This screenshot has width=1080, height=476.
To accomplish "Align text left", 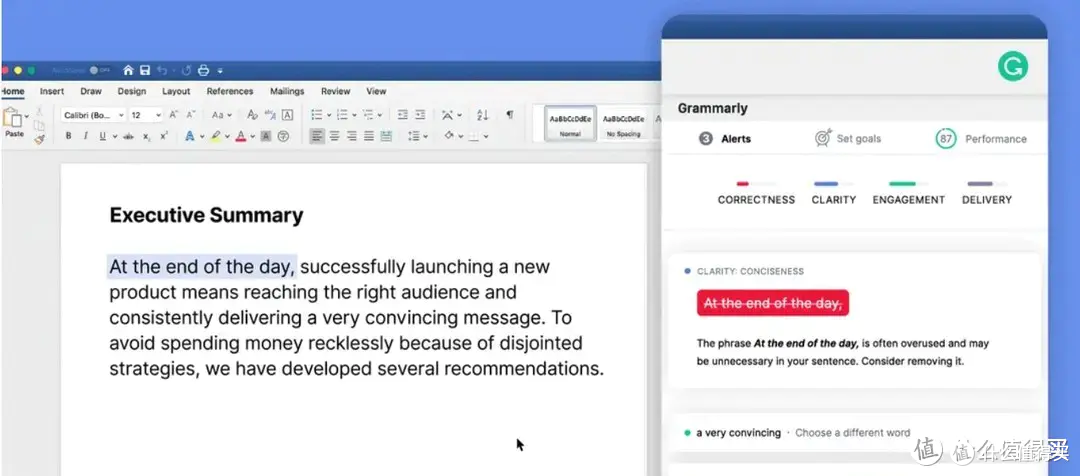I will [x=317, y=136].
